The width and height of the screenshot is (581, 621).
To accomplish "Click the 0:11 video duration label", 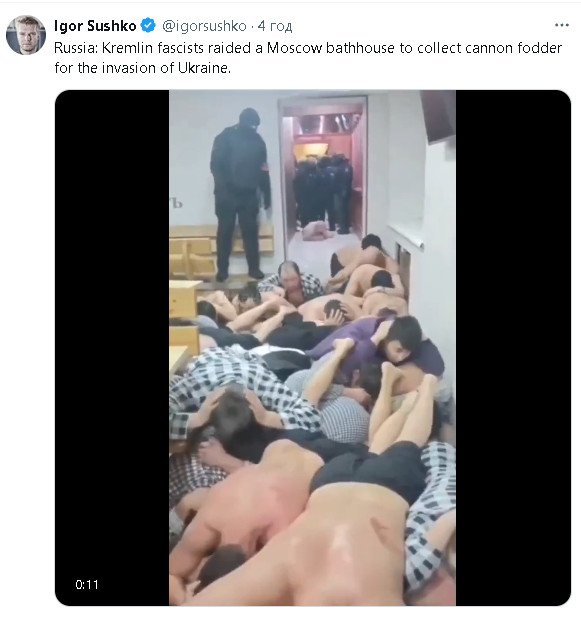I will click(x=87, y=585).
